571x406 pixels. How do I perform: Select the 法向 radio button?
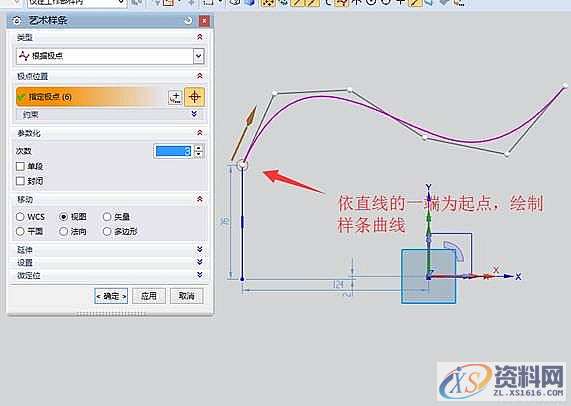click(x=63, y=231)
